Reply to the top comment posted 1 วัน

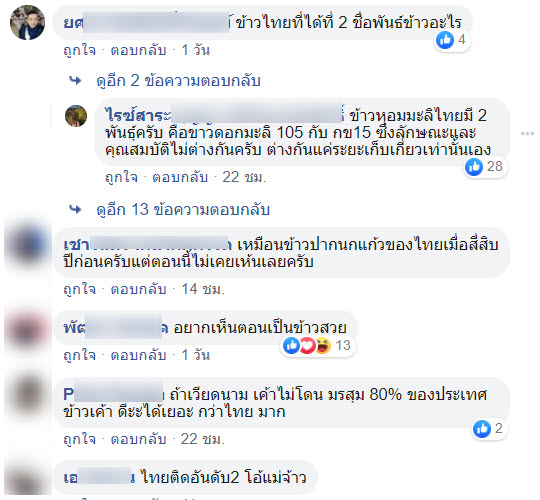coord(138,50)
